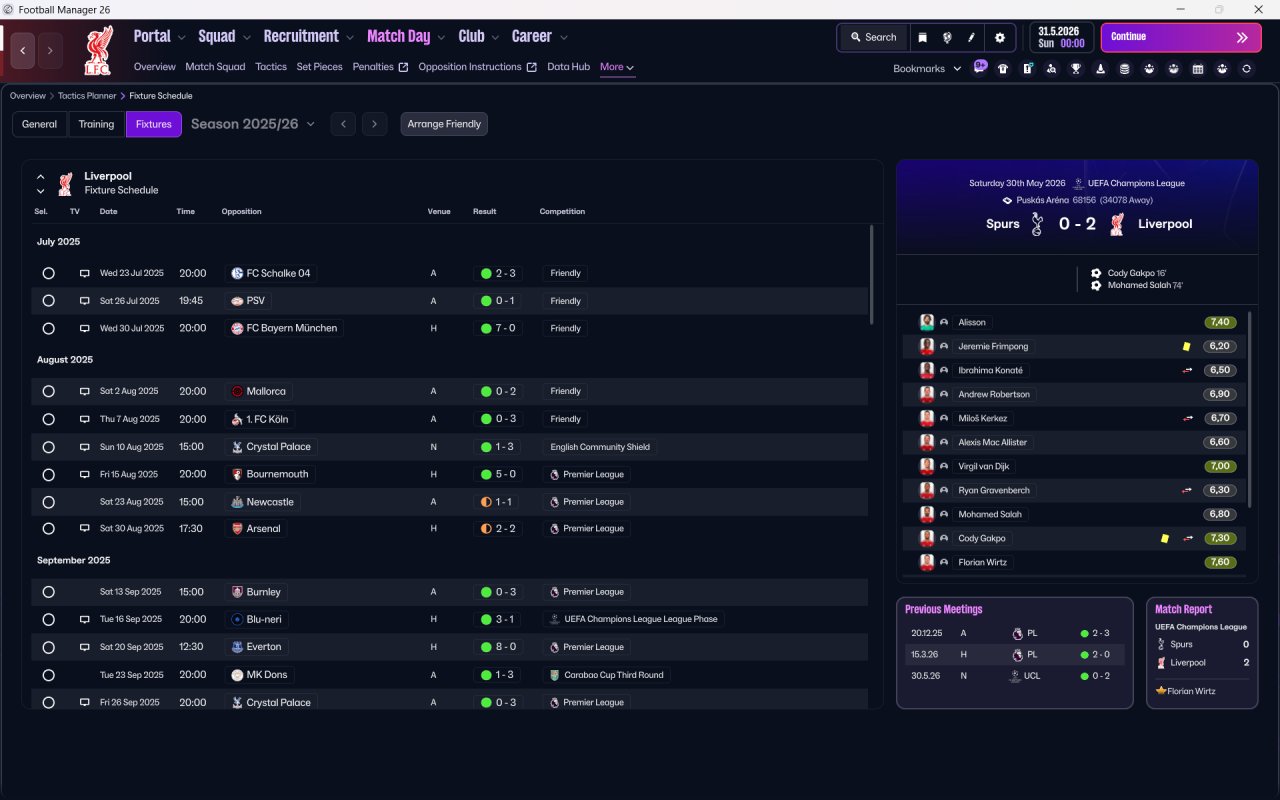
Task: Open the trophy bookmark shortcut icon
Action: pyautogui.click(x=1076, y=69)
